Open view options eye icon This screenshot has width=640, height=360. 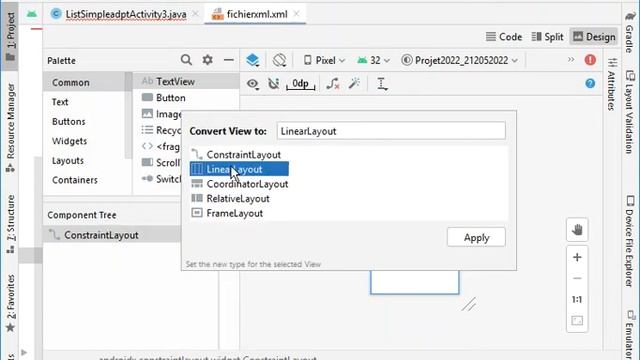click(253, 84)
